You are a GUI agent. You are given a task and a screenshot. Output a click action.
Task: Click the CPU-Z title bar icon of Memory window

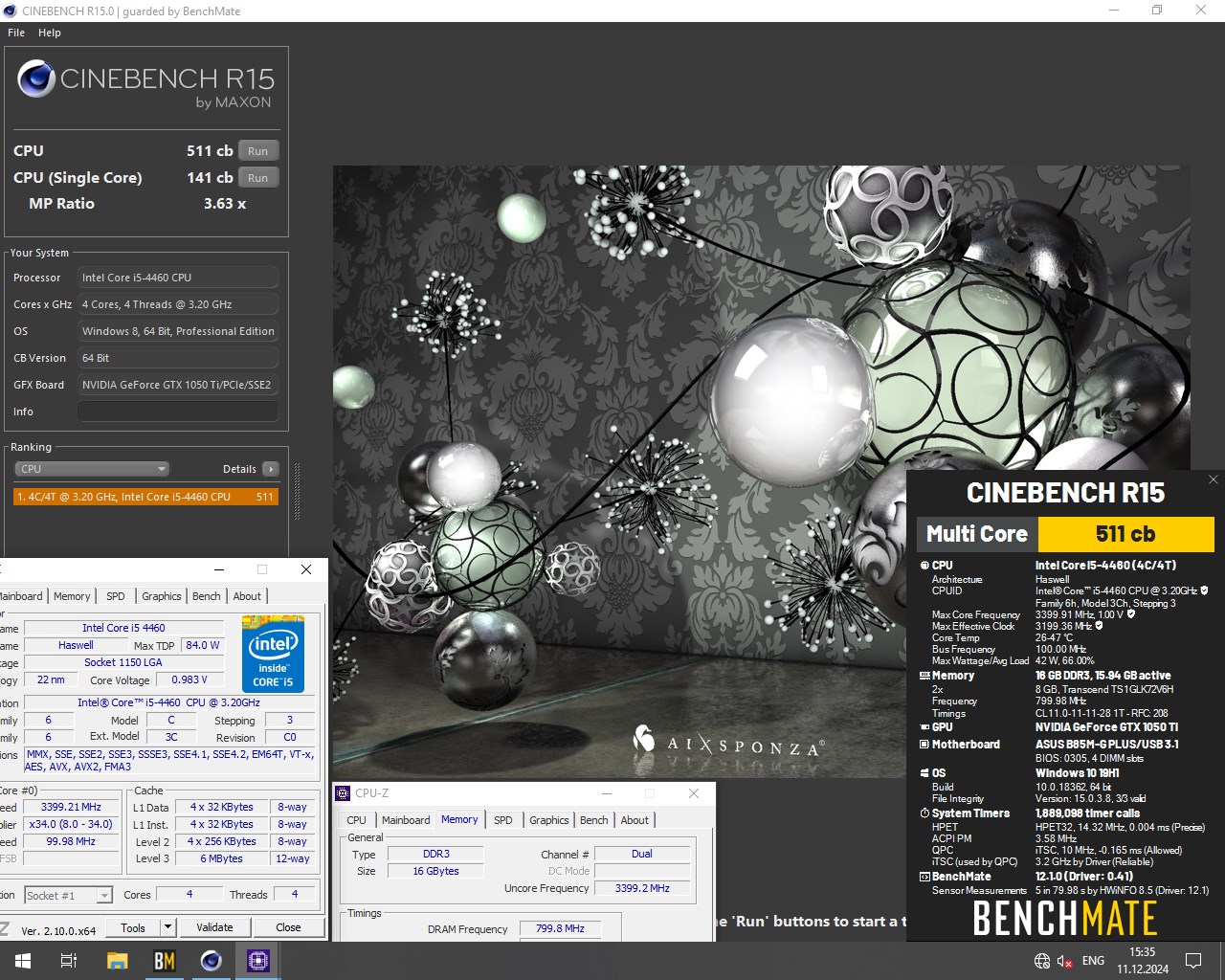[x=343, y=793]
